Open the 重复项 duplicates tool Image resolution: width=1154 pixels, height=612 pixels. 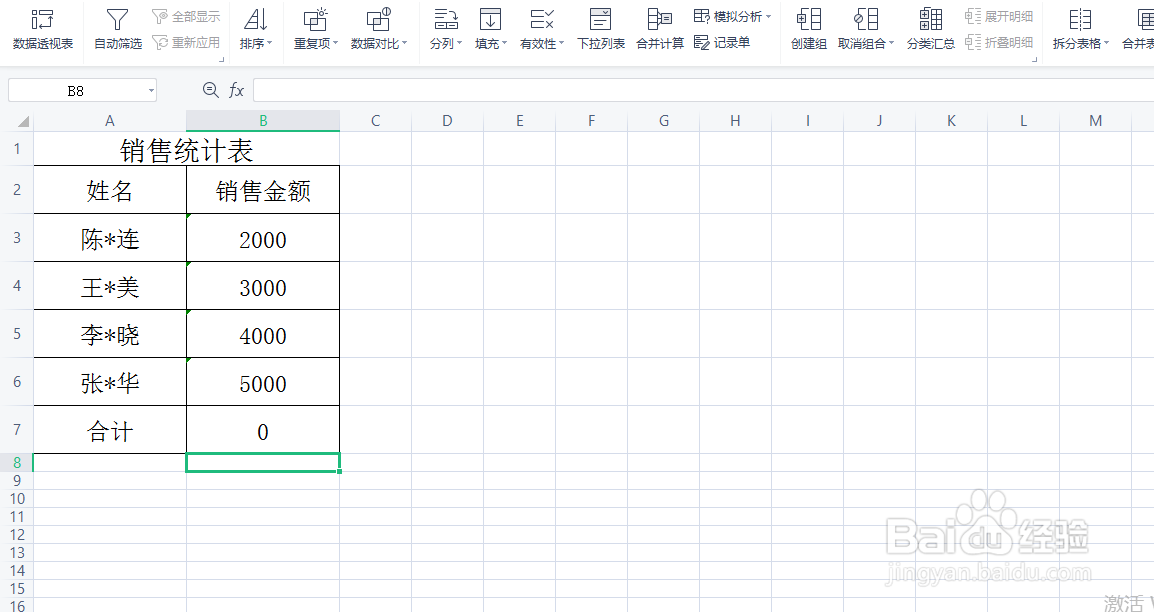(316, 29)
